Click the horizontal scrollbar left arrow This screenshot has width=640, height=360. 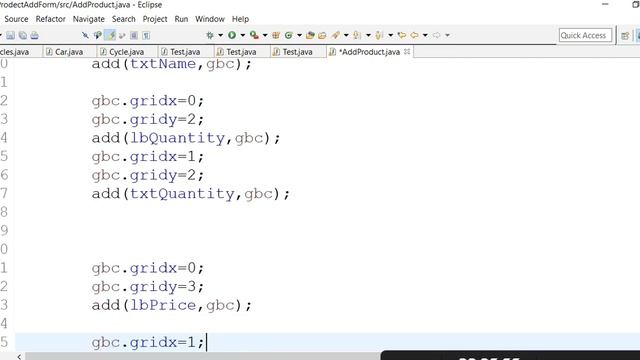tap(19, 357)
